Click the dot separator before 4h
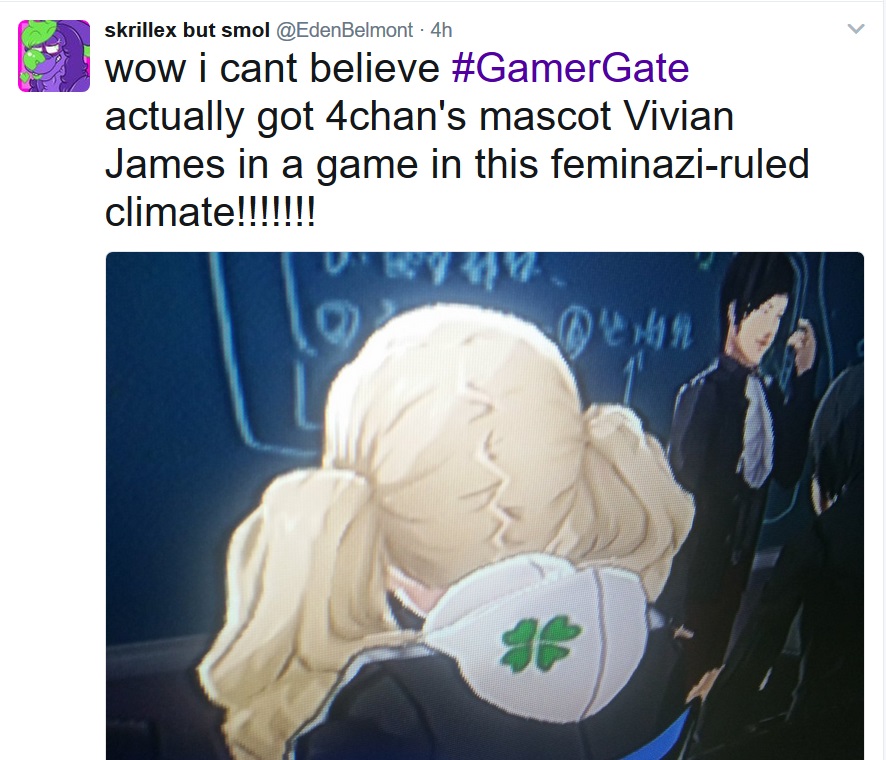The width and height of the screenshot is (886, 760). click(422, 31)
